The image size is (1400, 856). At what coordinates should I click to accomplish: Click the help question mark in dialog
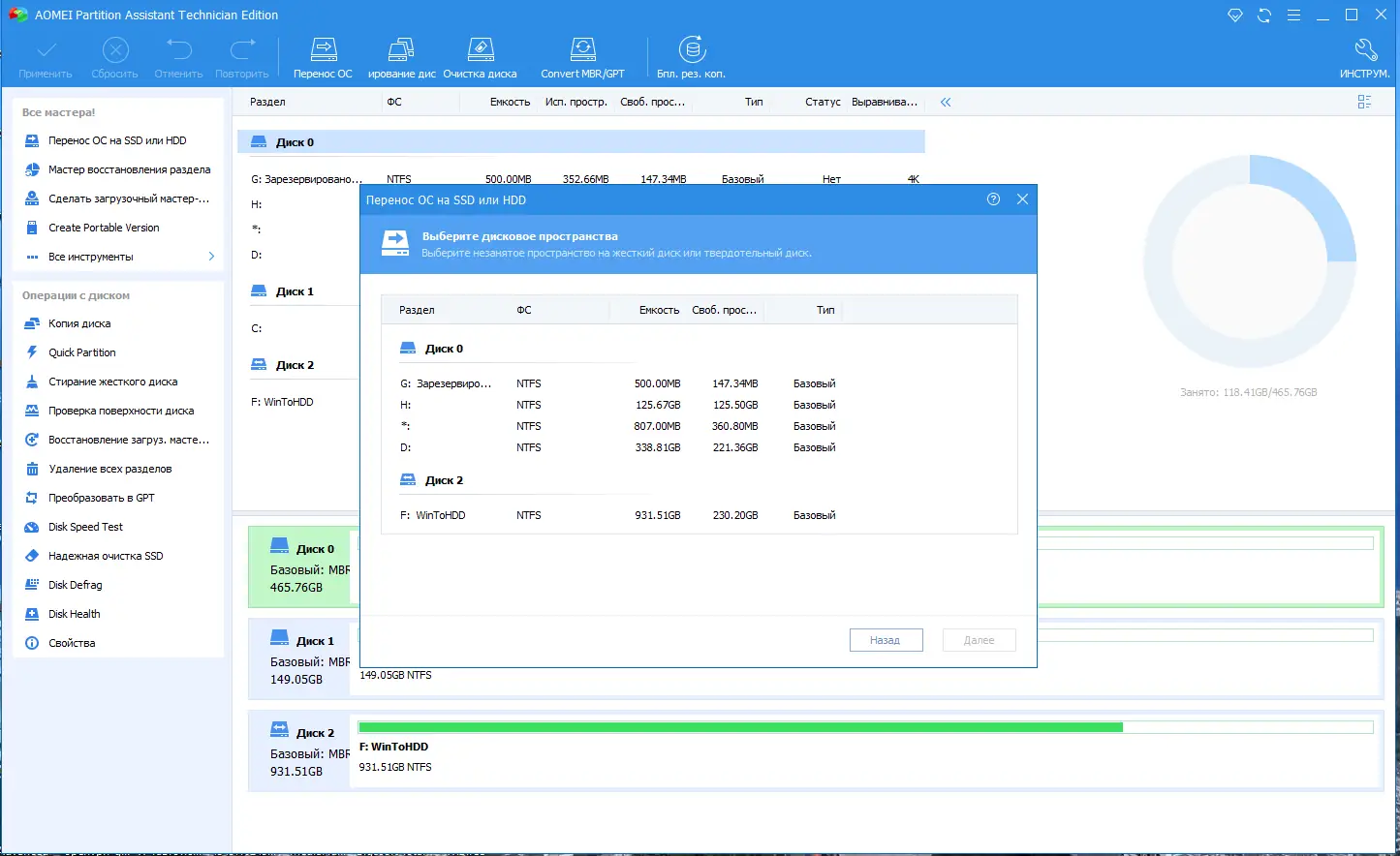[993, 199]
